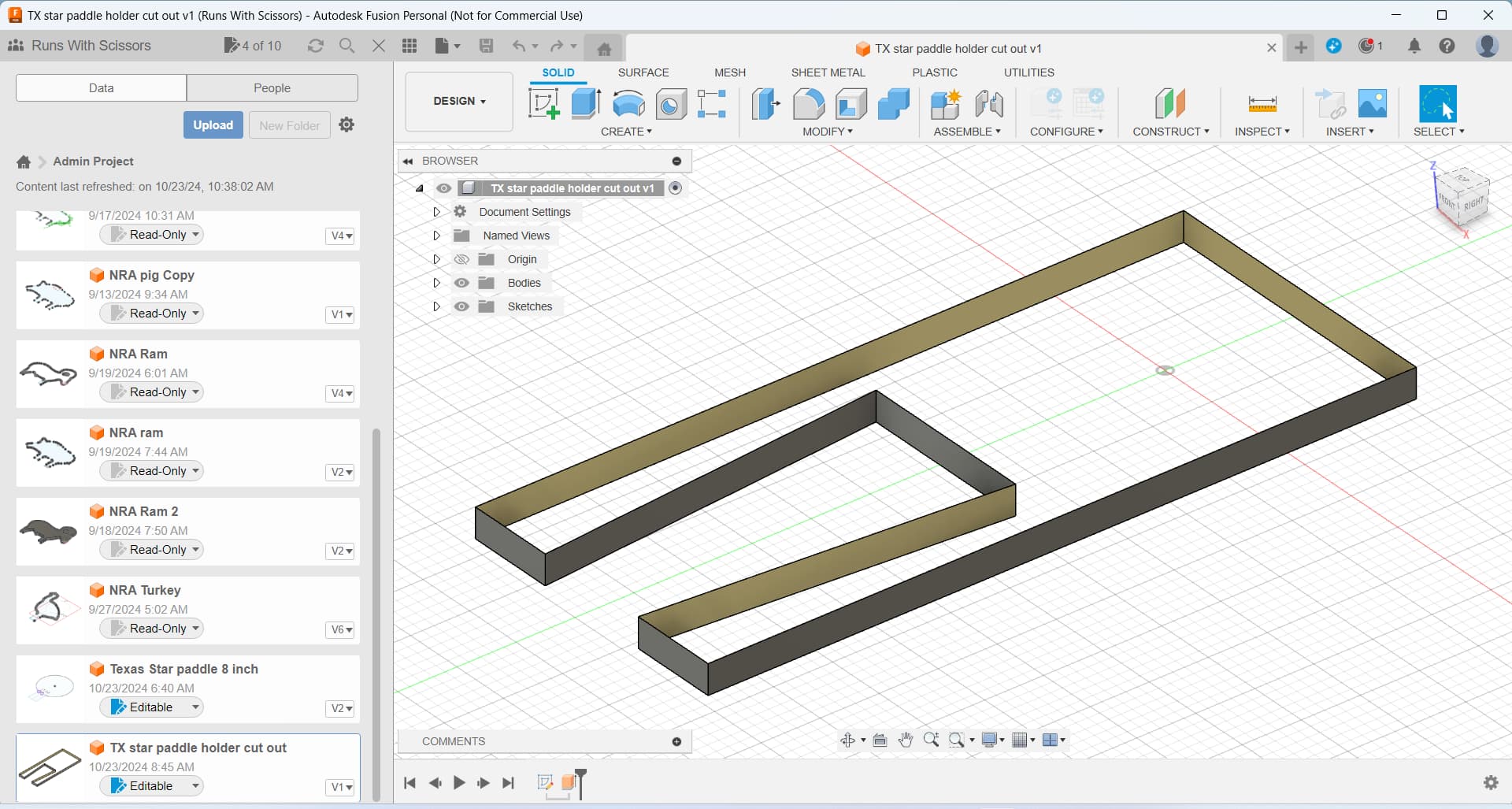
Task: Open the job status clock icon
Action: (x=1367, y=46)
